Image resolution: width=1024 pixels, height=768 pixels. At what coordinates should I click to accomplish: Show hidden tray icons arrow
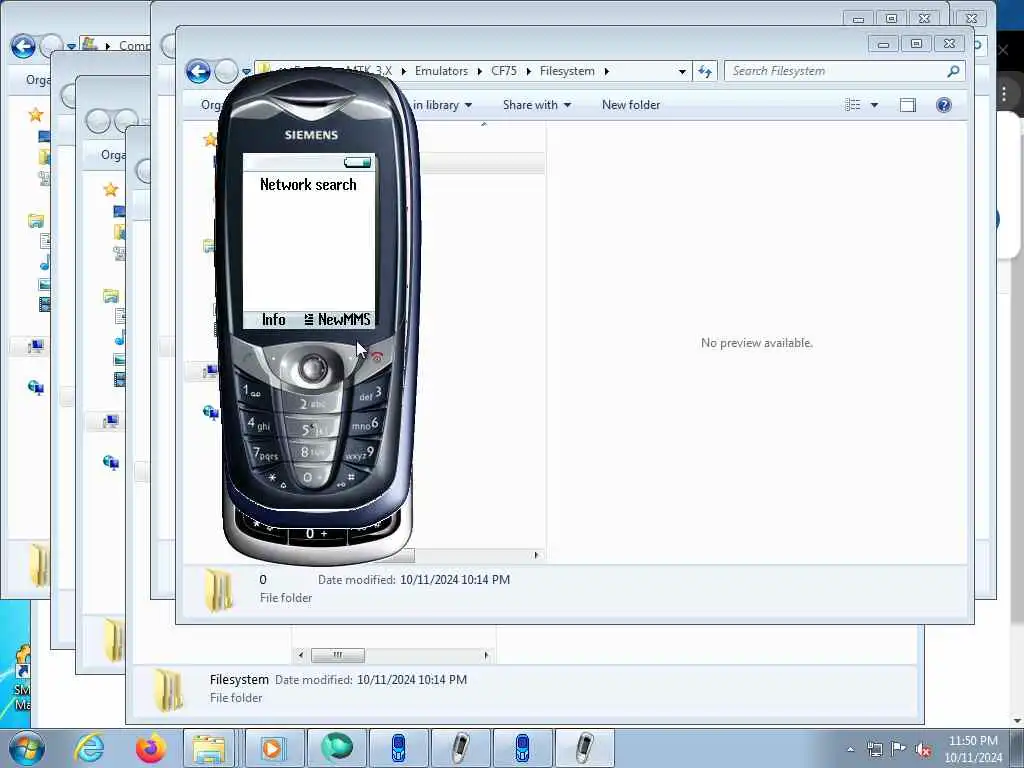(x=850, y=749)
